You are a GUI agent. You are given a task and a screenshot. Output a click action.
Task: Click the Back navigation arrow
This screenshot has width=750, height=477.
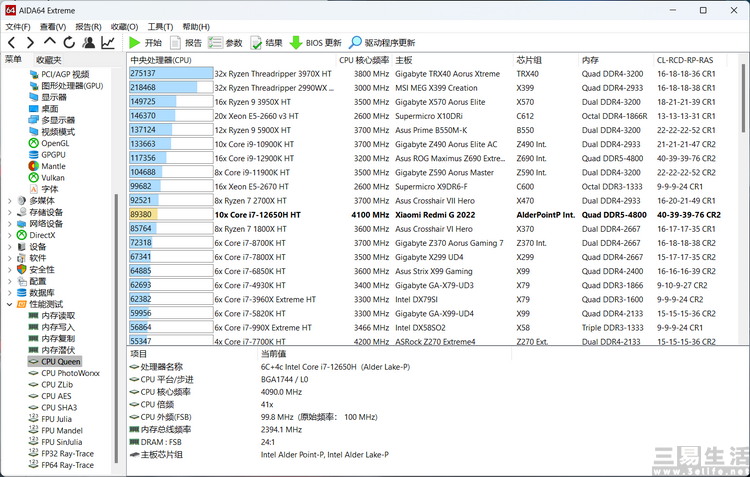[12, 43]
